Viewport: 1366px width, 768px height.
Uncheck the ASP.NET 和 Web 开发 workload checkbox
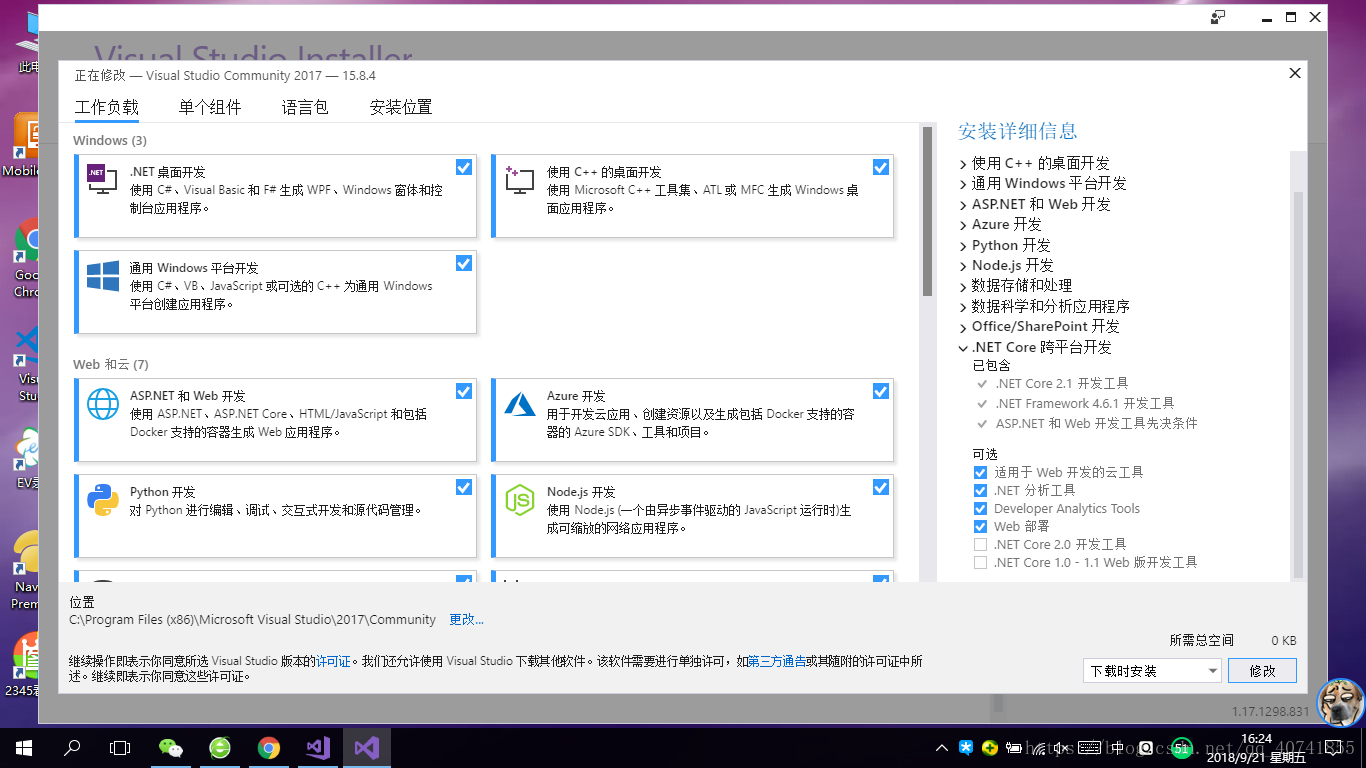(464, 391)
